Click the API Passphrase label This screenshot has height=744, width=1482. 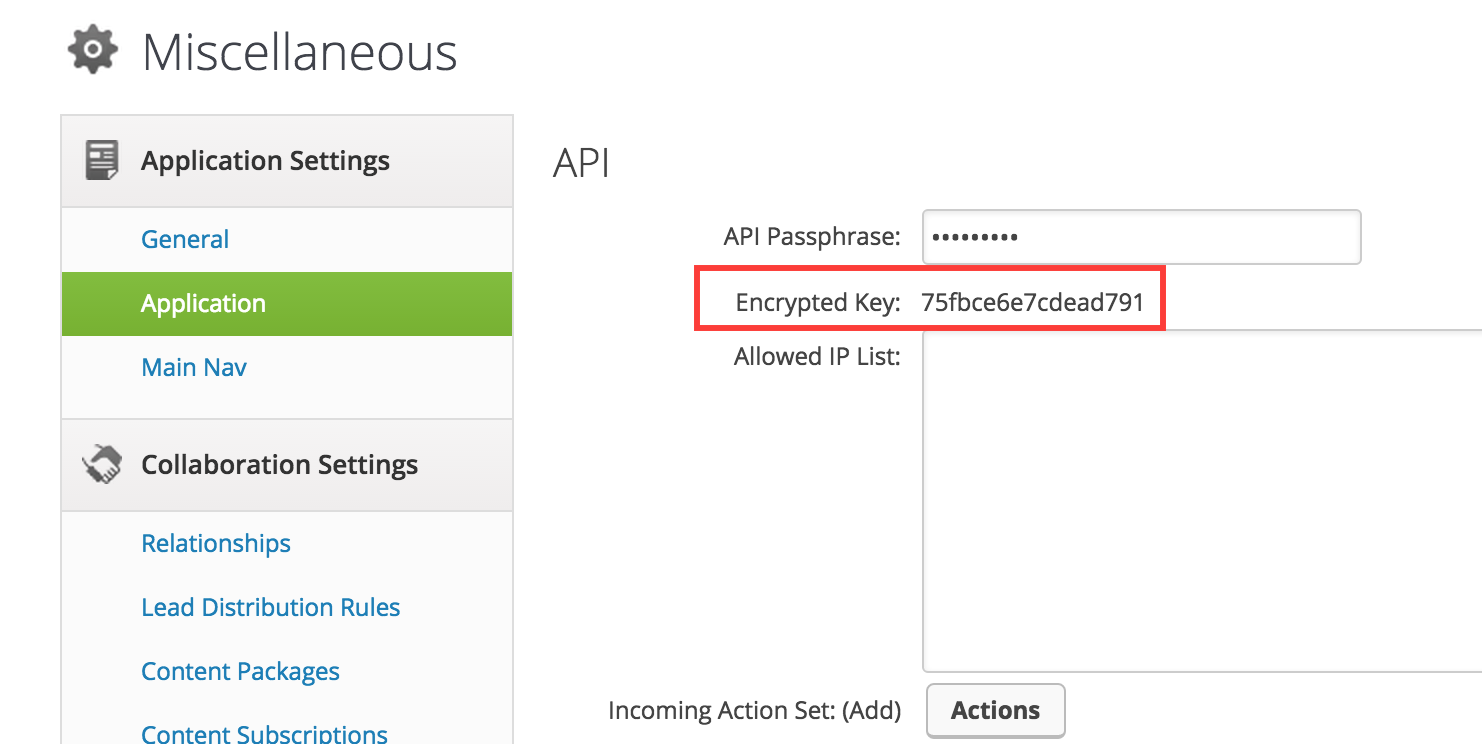point(812,237)
